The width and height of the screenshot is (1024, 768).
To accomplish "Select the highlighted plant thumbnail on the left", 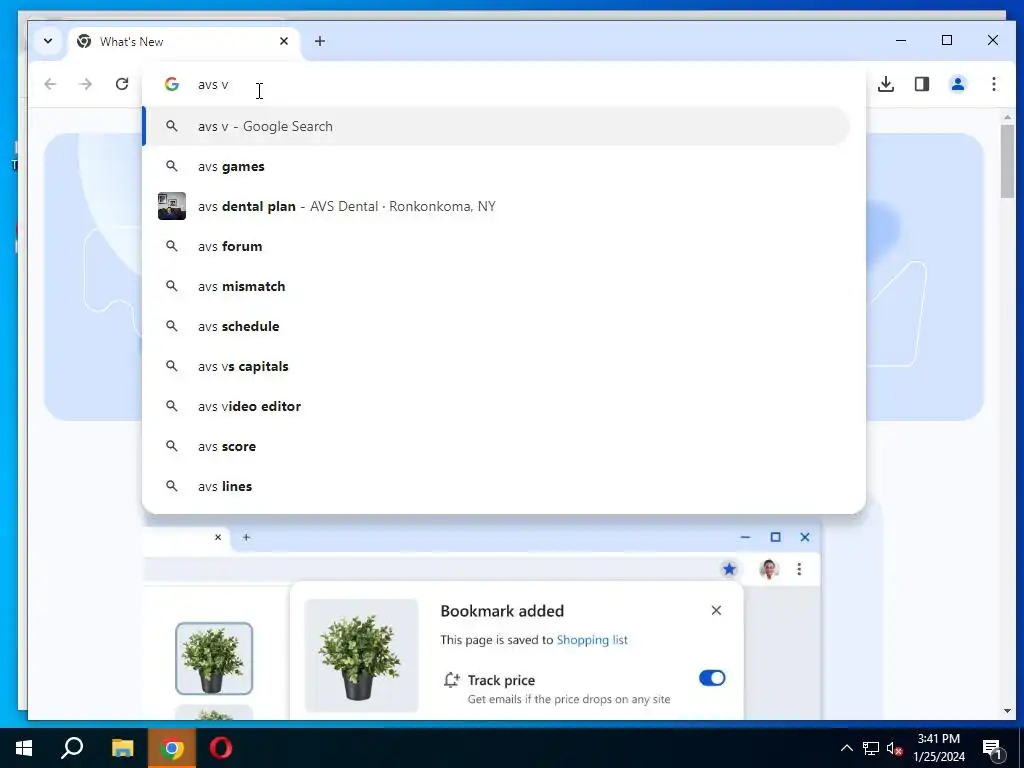I will 214,658.
